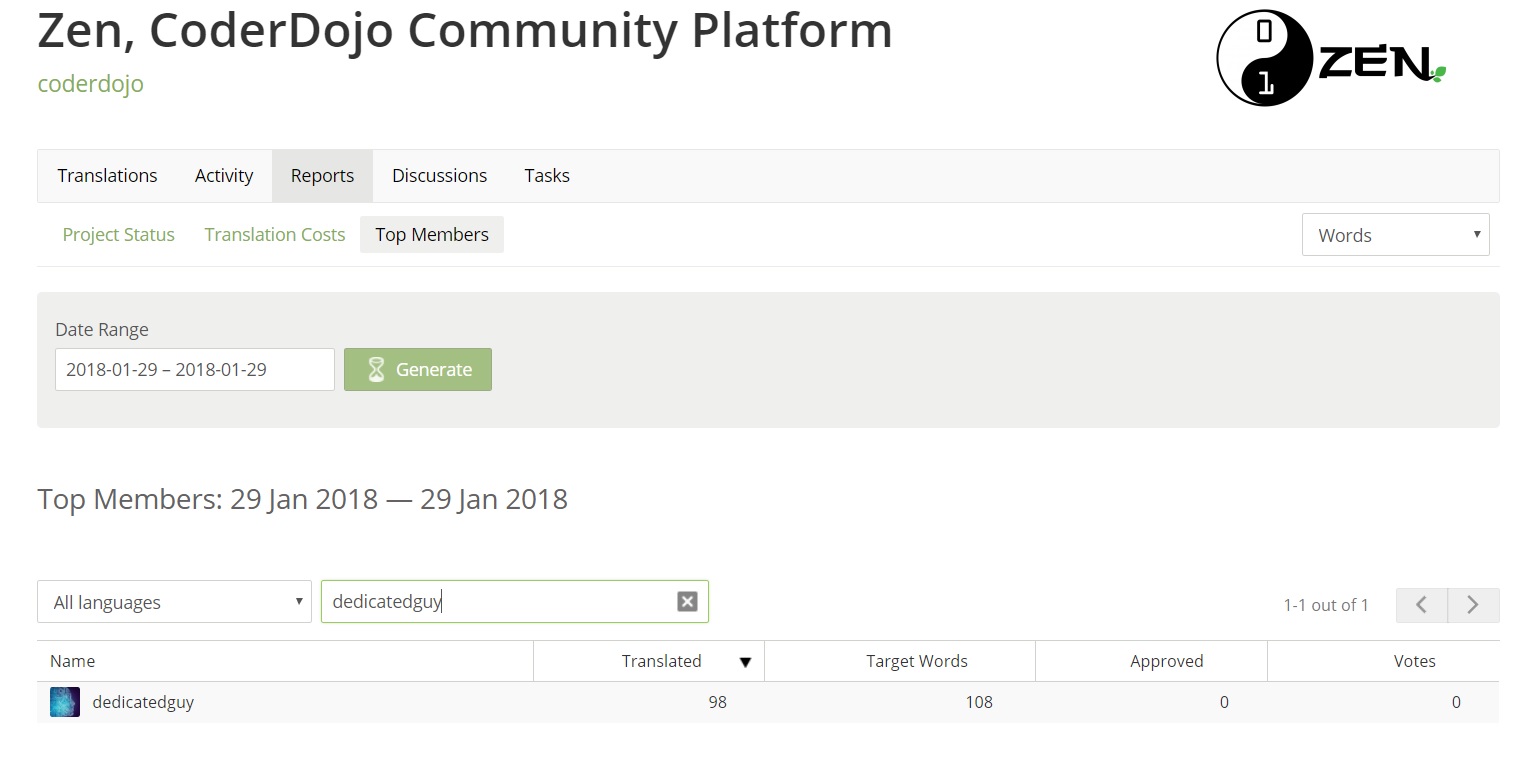Click the target words value 108
The height and width of the screenshot is (775, 1525).
(979, 702)
